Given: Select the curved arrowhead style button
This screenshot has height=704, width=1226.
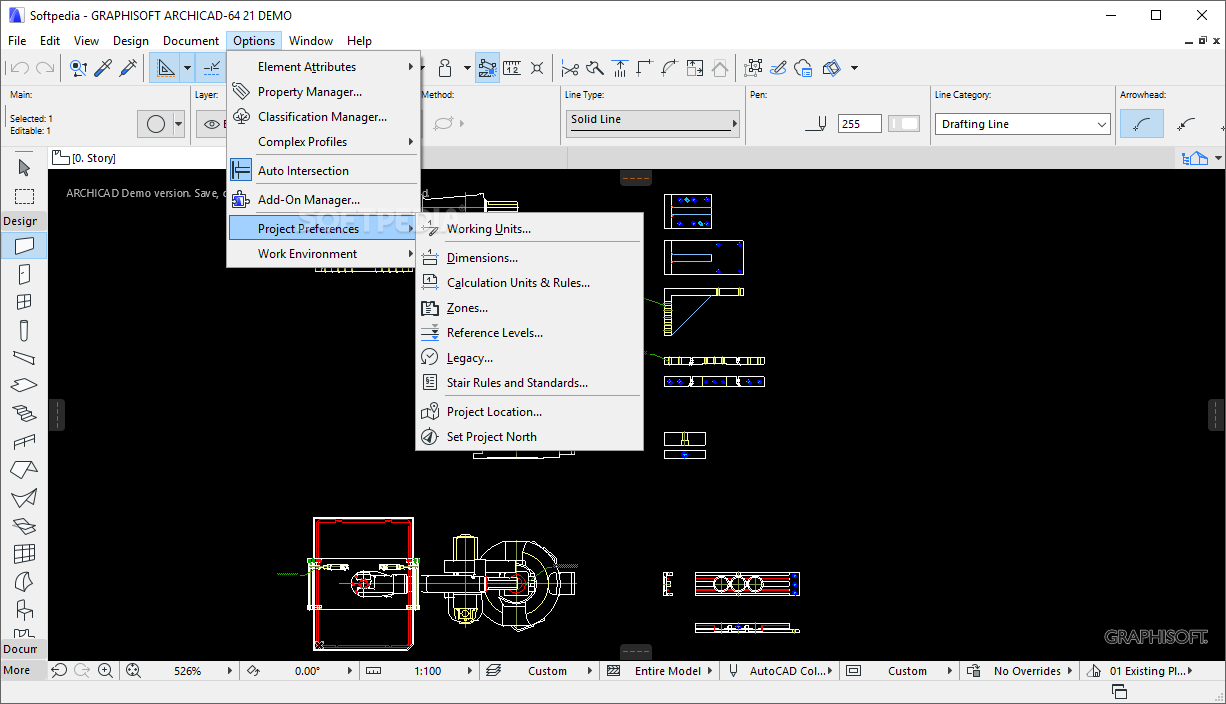Looking at the screenshot, I should coord(1141,124).
